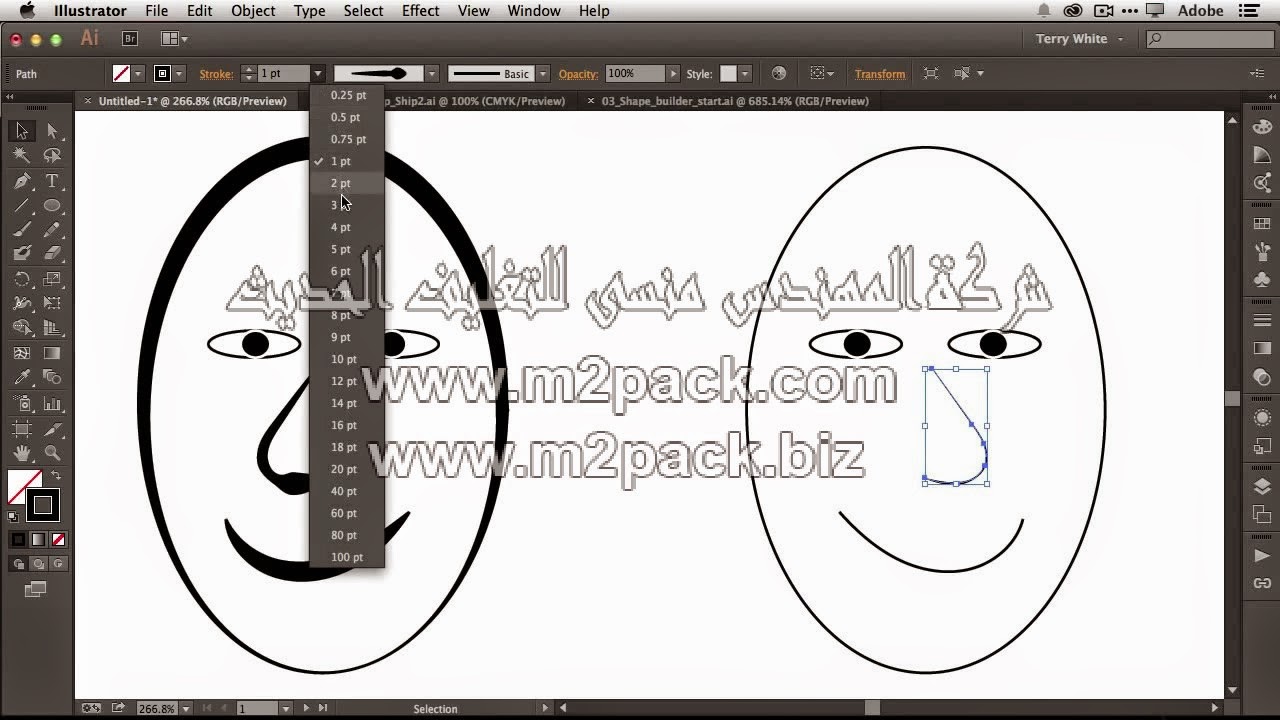Open the graphic Style dropdown
The height and width of the screenshot is (720, 1280).
point(744,74)
